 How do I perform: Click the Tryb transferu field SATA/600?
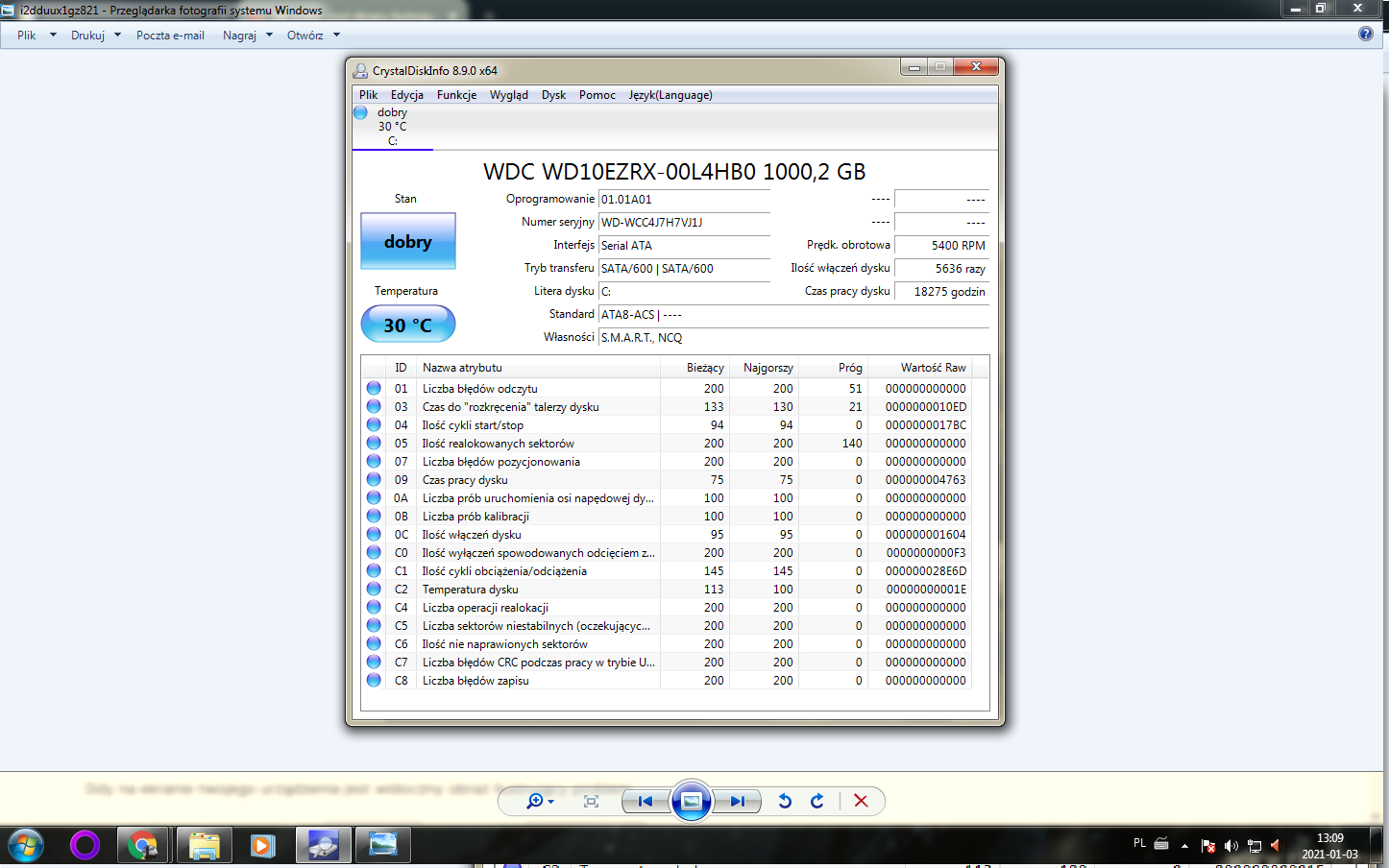pos(684,269)
